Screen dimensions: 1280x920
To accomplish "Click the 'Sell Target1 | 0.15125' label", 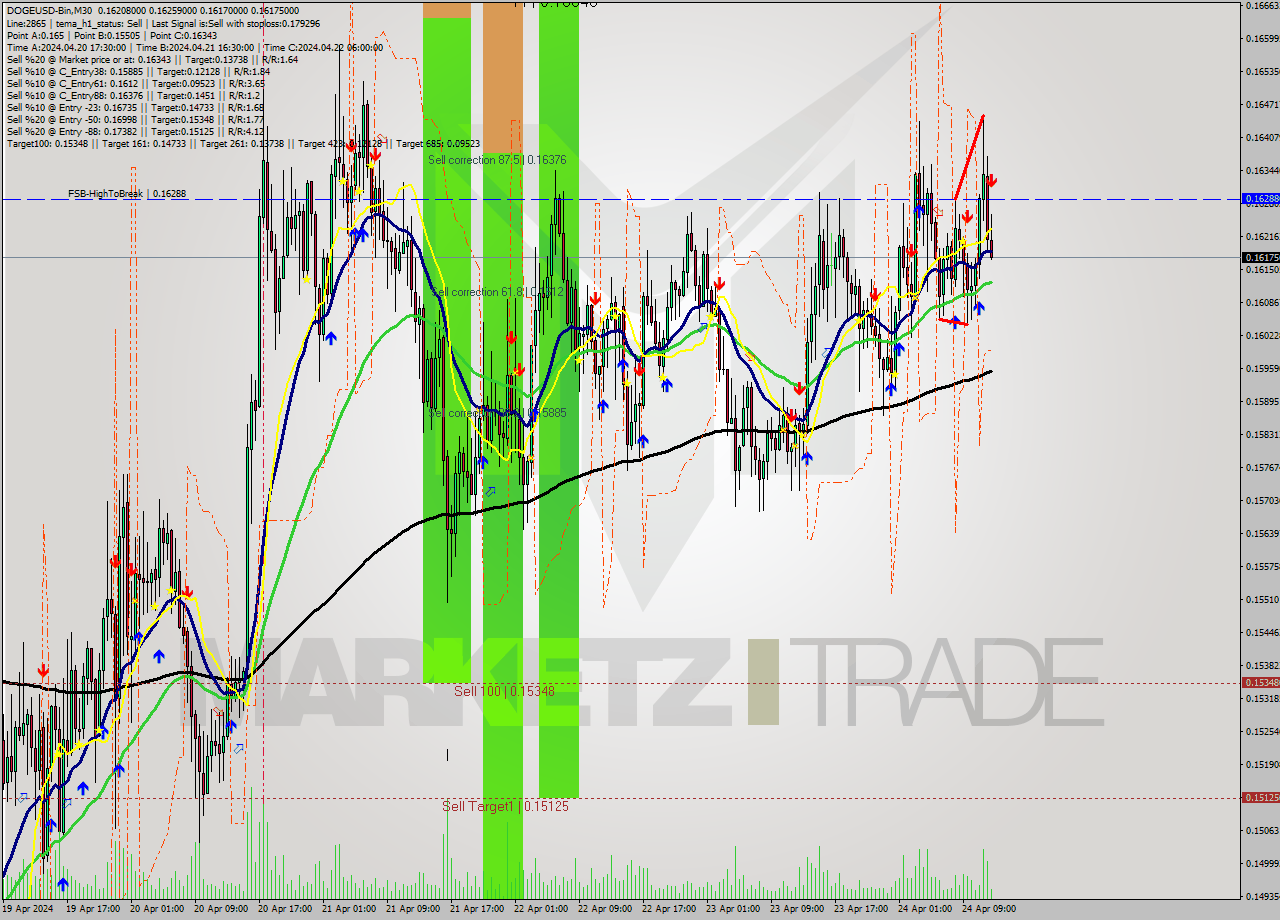I will pyautogui.click(x=505, y=806).
